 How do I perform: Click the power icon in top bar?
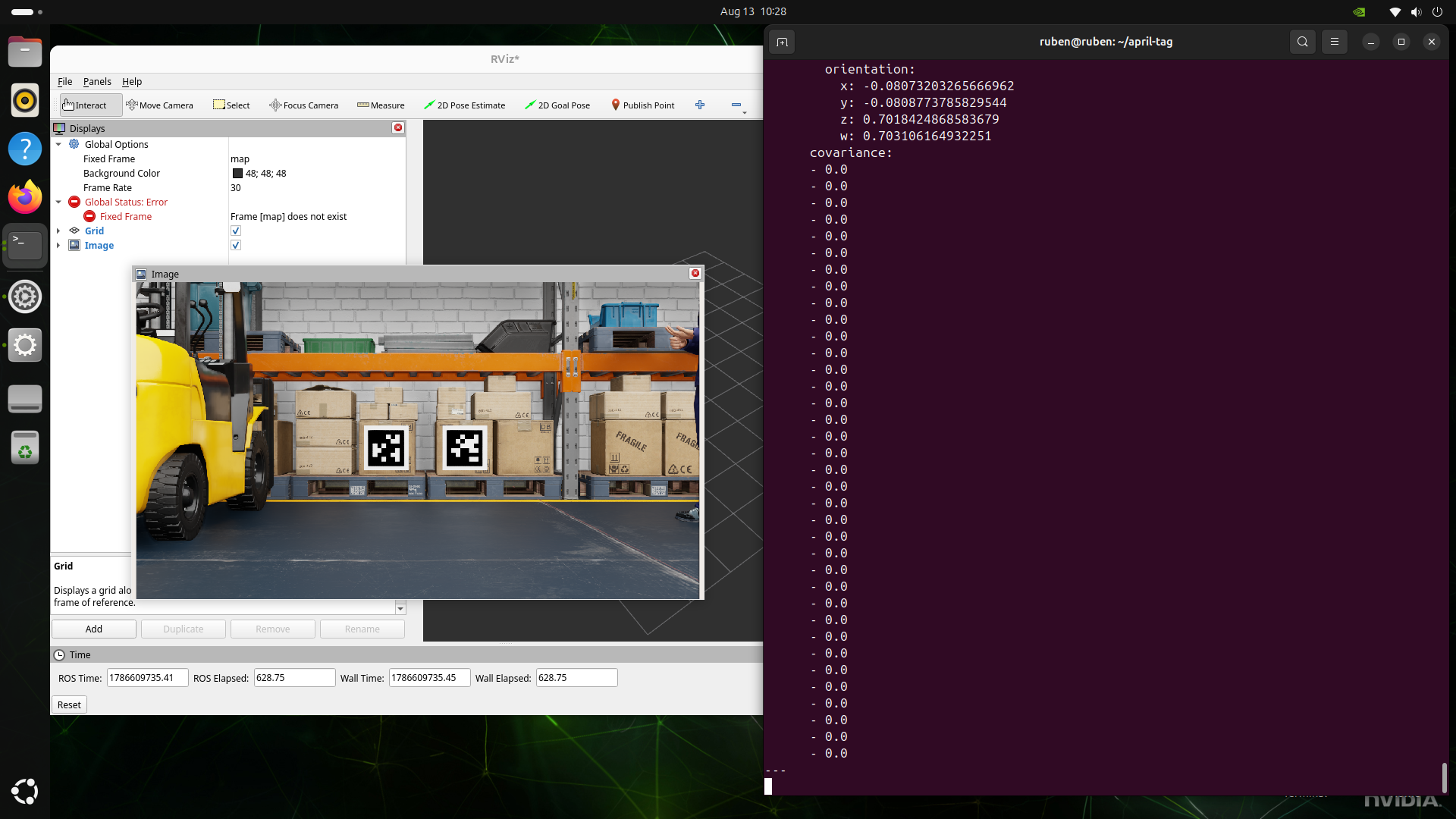click(1437, 11)
